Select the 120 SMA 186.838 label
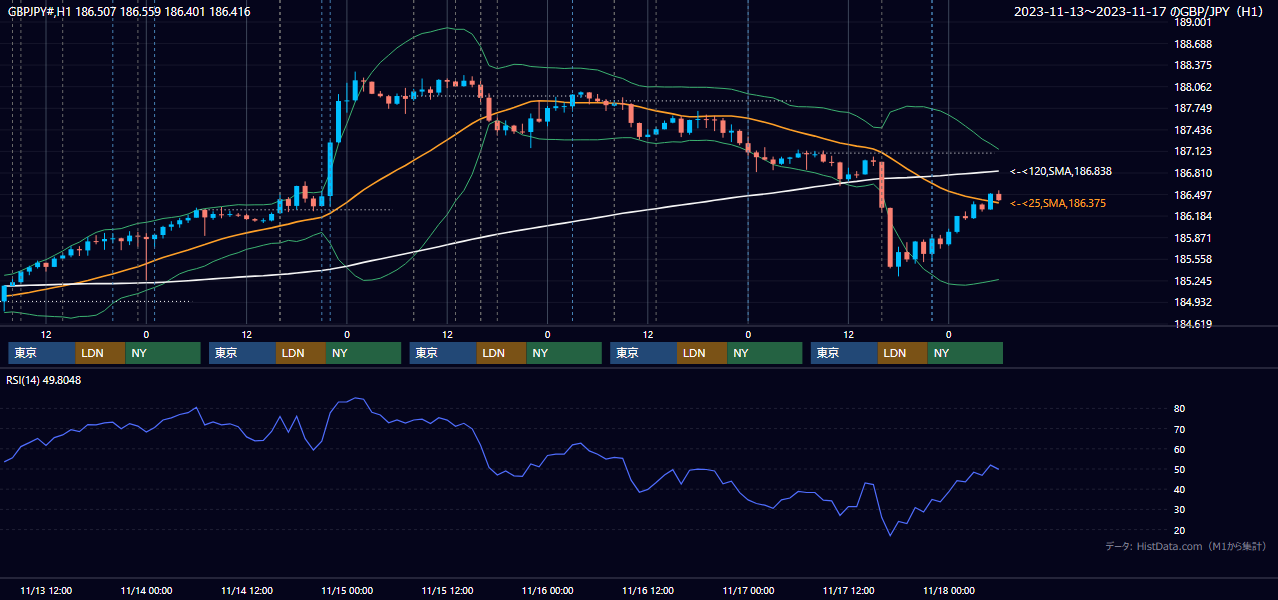This screenshot has height=600, width=1278. pos(1061,172)
